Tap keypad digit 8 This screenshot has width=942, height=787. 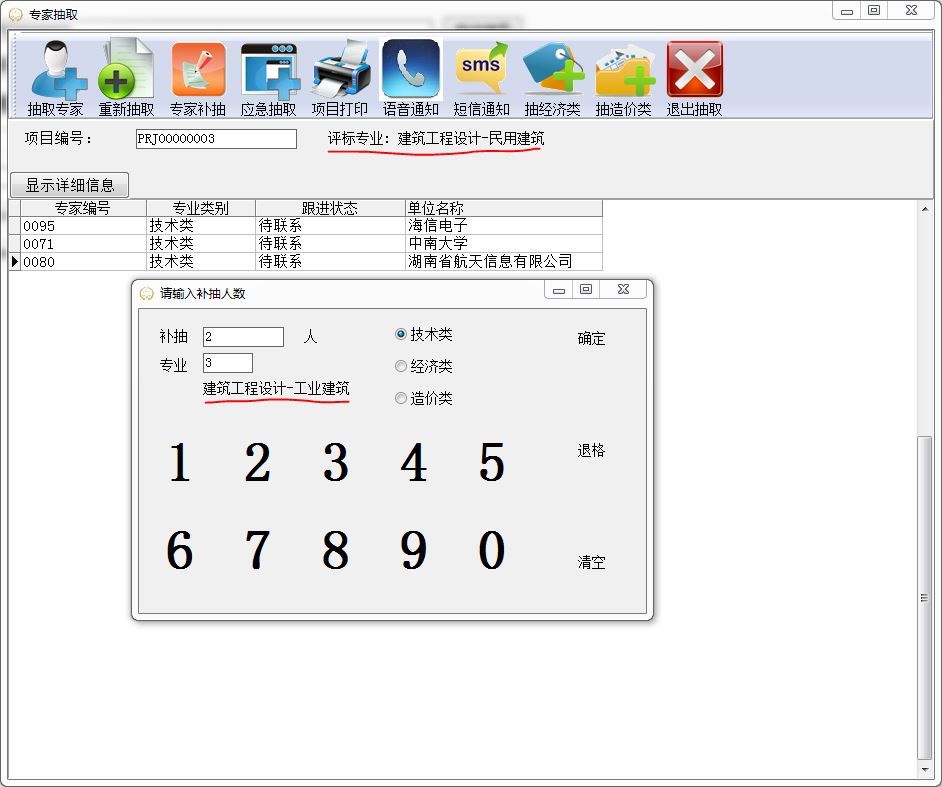(335, 550)
